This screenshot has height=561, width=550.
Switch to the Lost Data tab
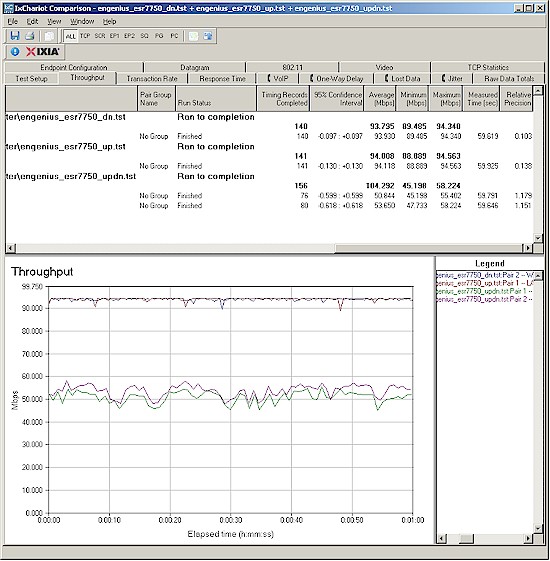pyautogui.click(x=402, y=78)
